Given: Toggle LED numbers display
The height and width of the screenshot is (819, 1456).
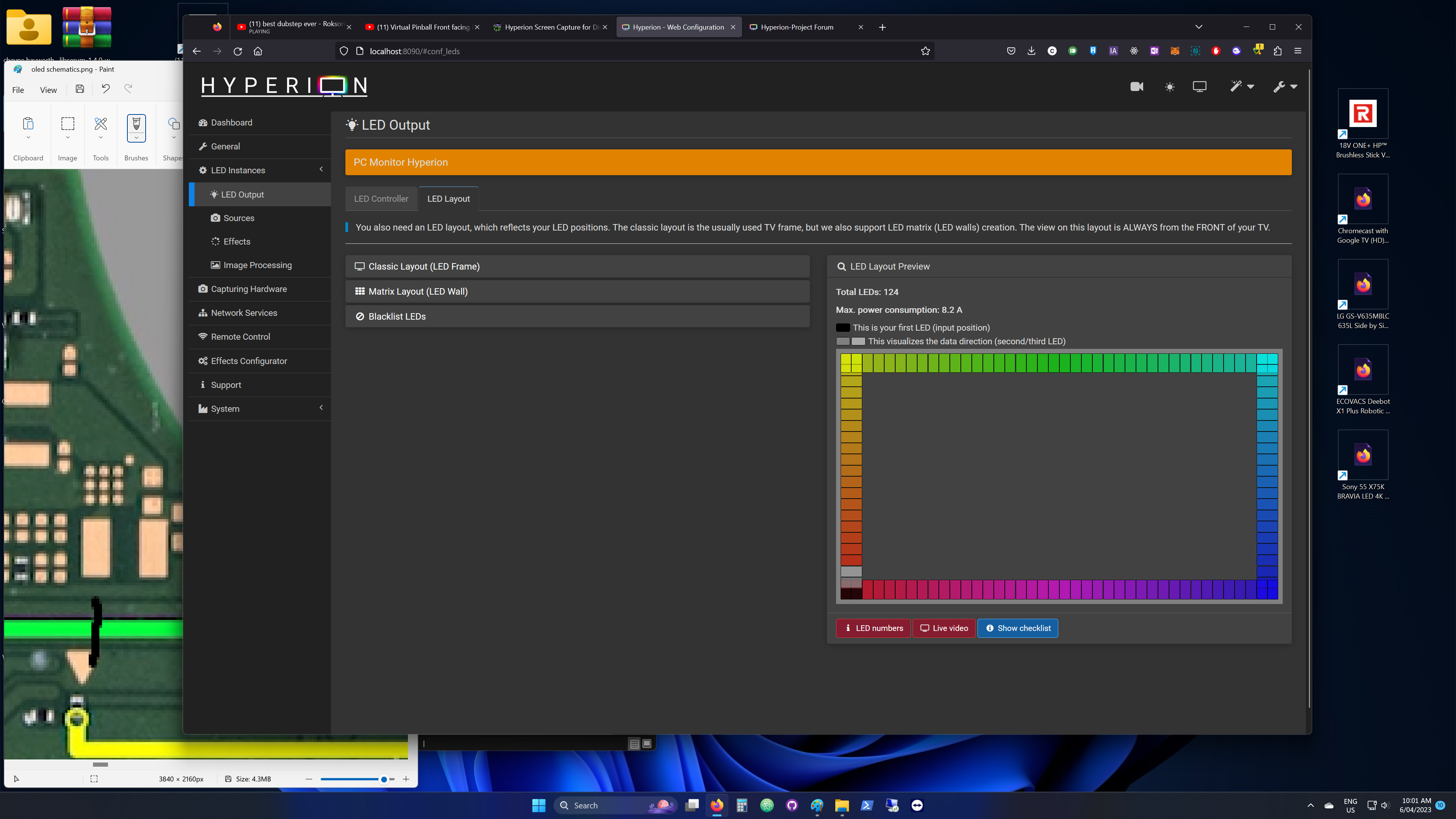Looking at the screenshot, I should coord(873,628).
